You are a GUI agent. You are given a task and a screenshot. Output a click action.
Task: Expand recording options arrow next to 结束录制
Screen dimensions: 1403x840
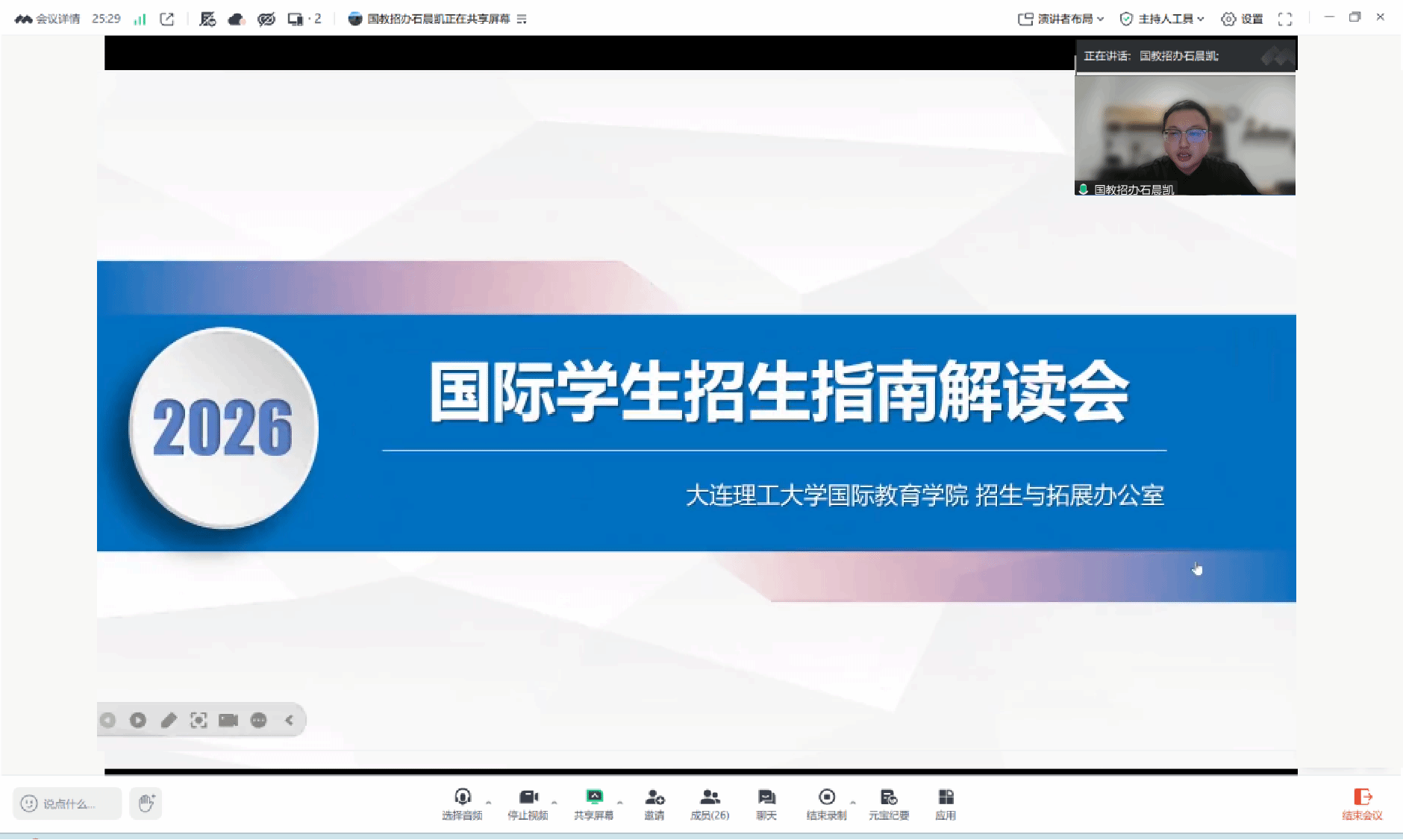click(x=853, y=803)
